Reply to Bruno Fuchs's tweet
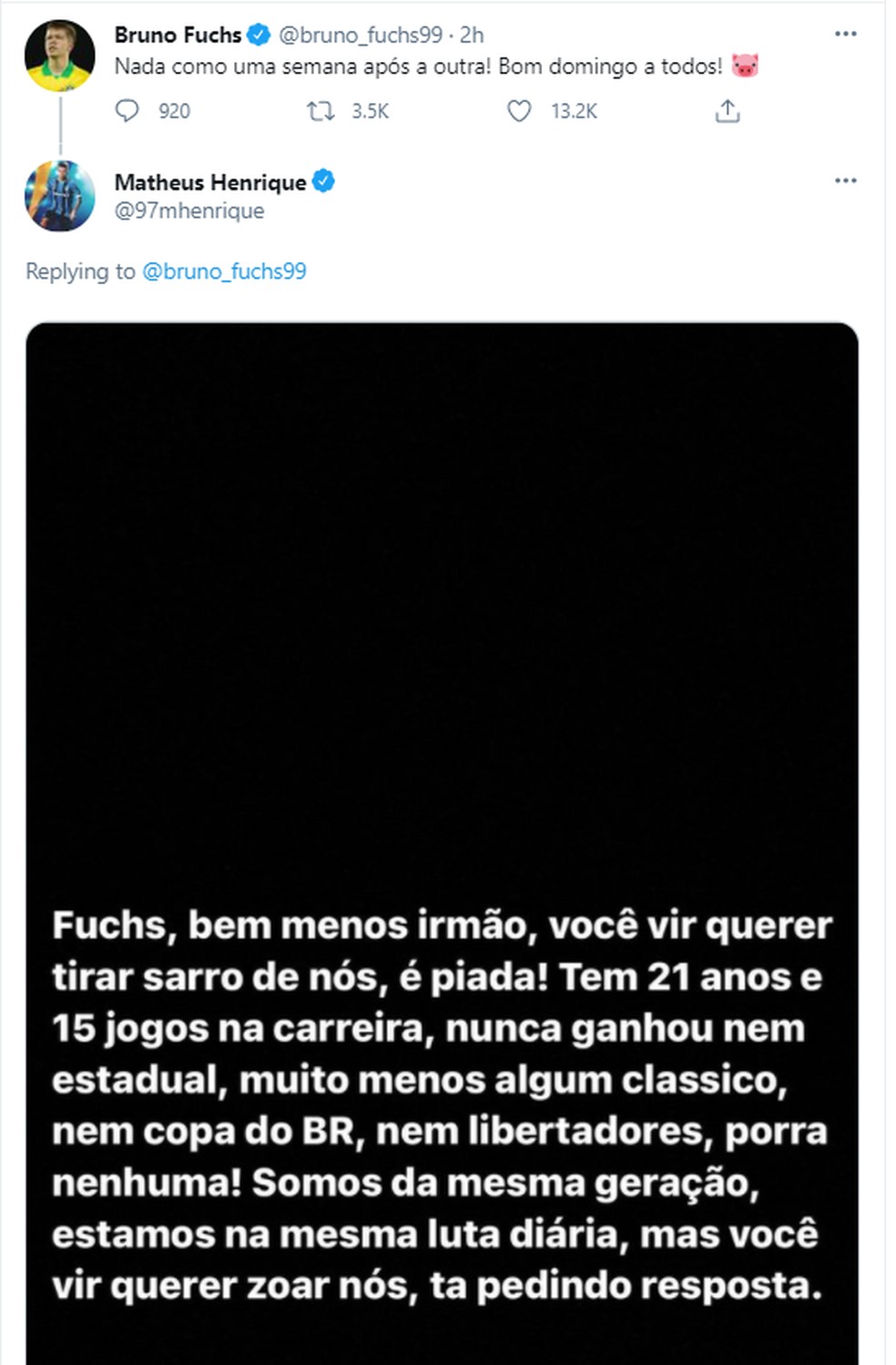Image resolution: width=896 pixels, height=1365 pixels. (x=127, y=111)
